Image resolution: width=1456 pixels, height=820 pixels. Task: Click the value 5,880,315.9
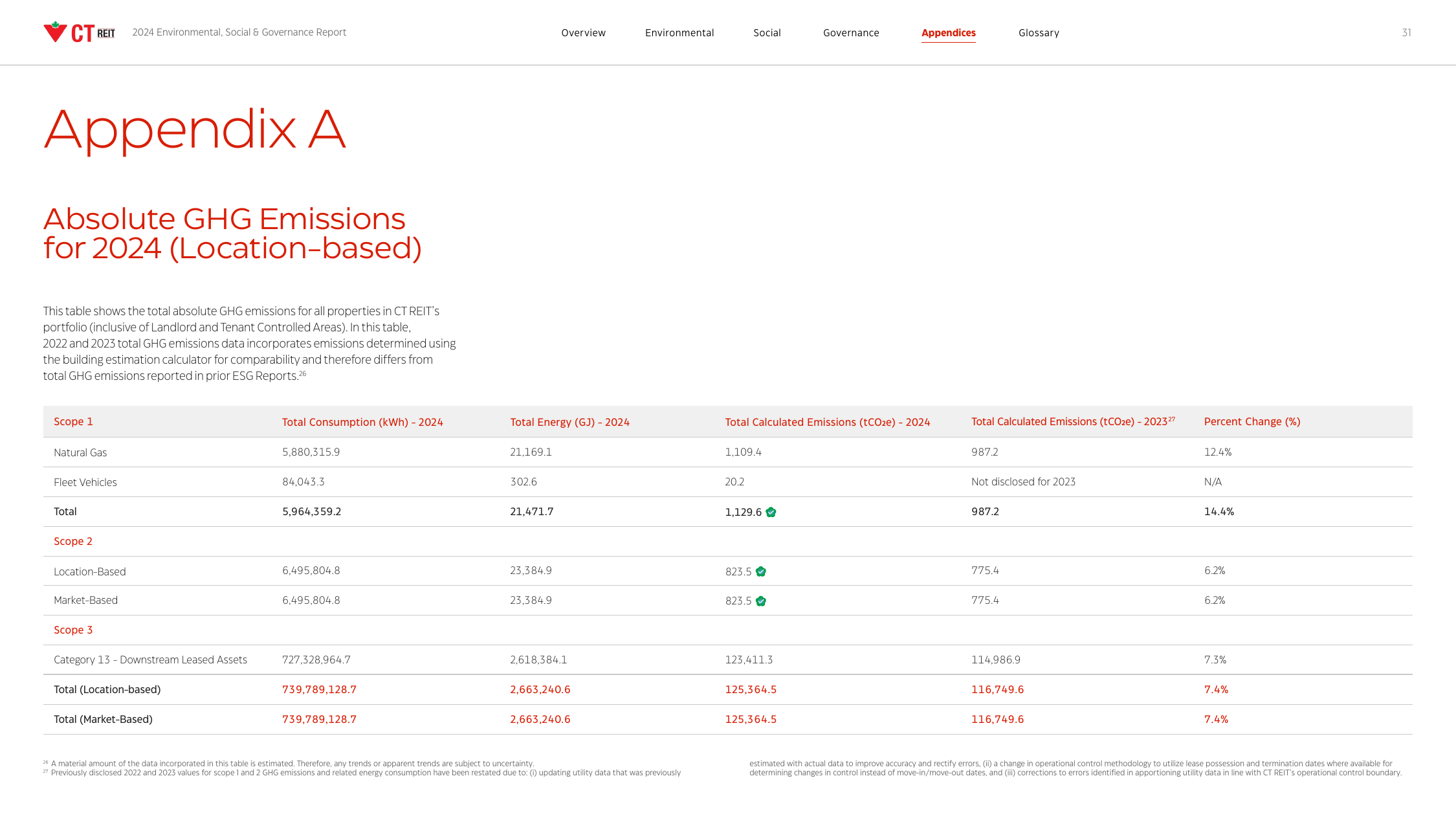pyautogui.click(x=311, y=452)
